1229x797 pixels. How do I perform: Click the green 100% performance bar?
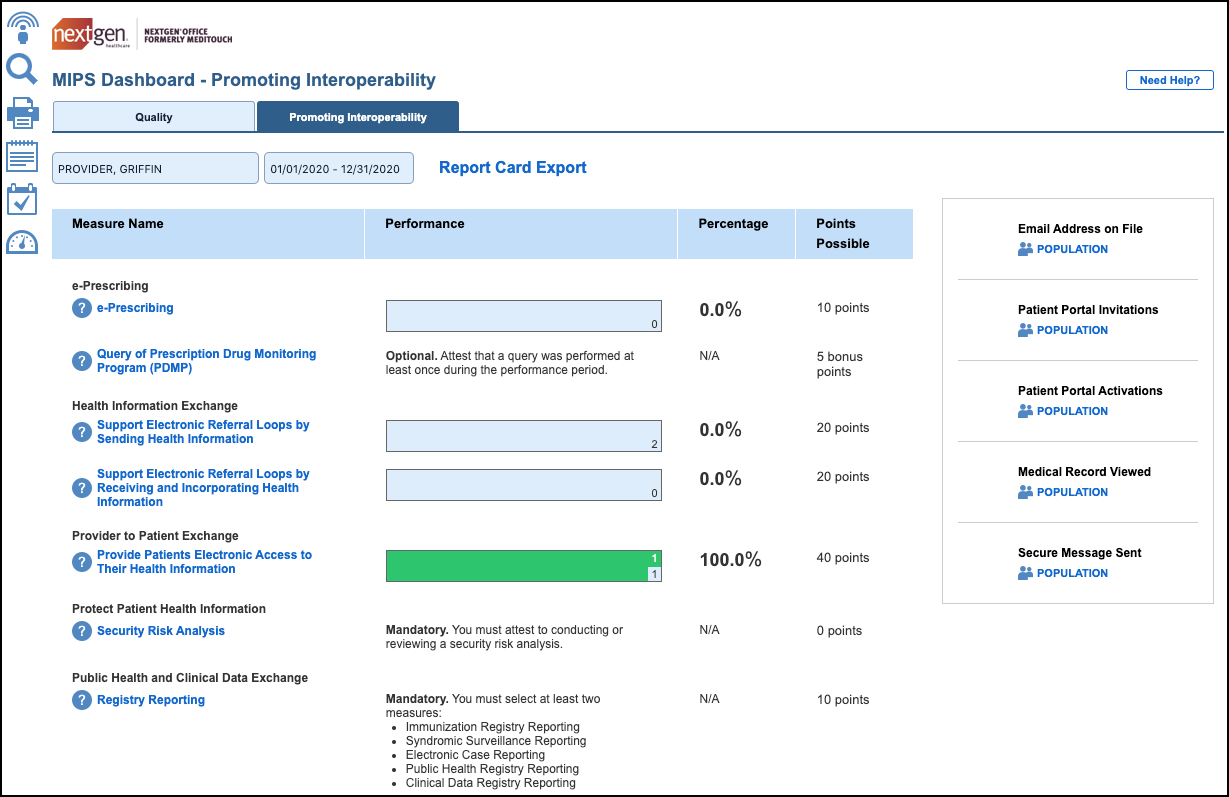click(x=523, y=565)
